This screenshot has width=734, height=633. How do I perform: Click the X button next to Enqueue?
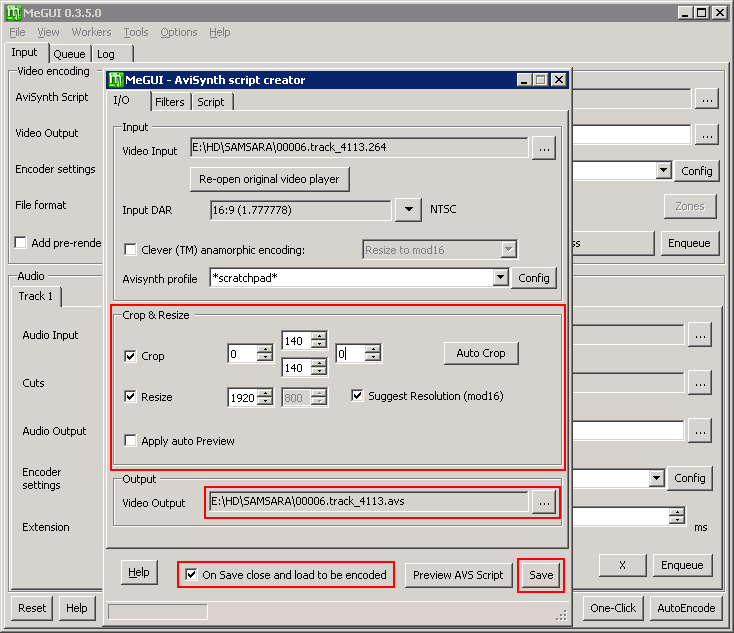(622, 565)
